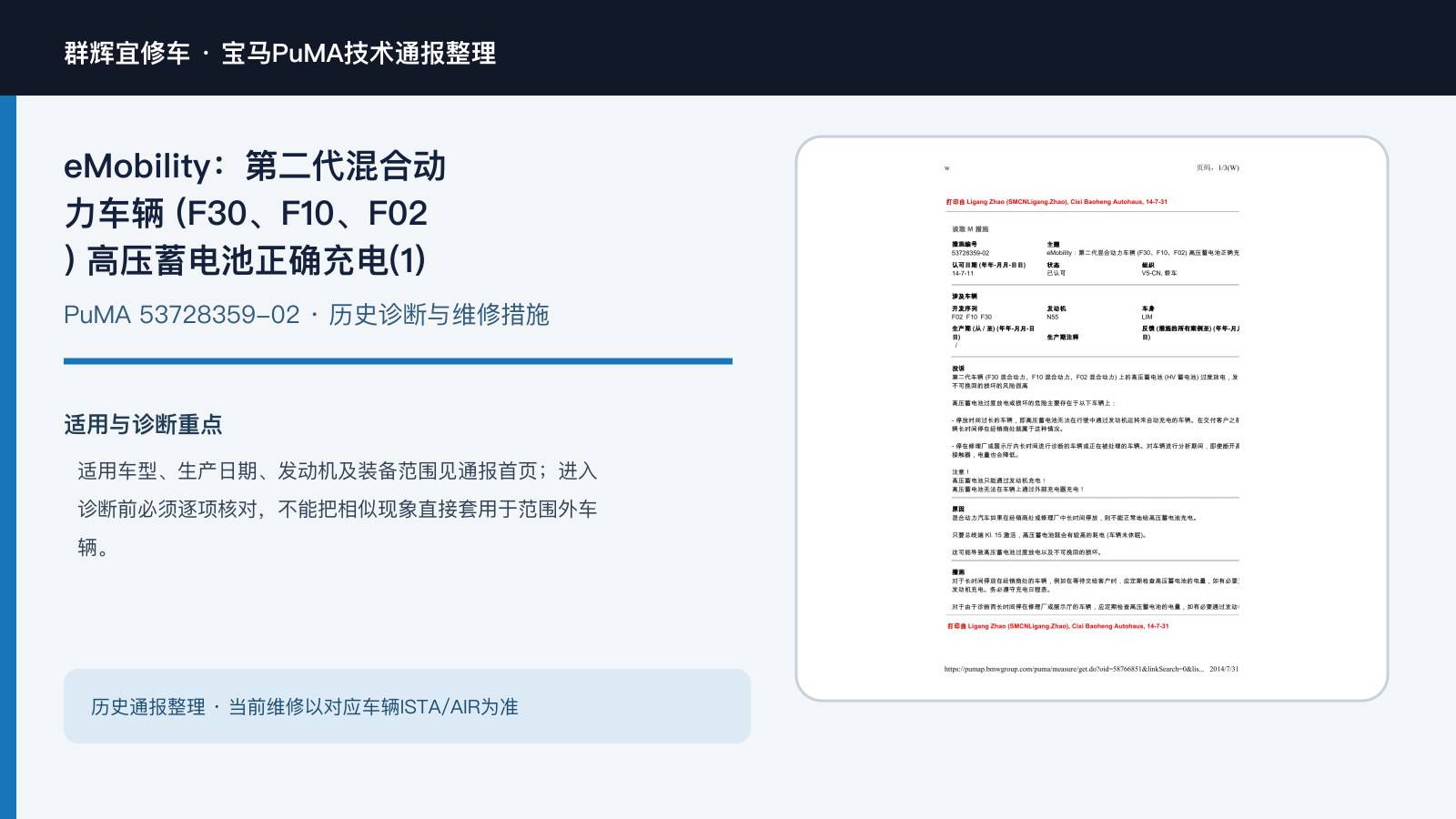The height and width of the screenshot is (819, 1456).
Task: Click the measure number 53728359-02 in document
Action: (x=971, y=253)
